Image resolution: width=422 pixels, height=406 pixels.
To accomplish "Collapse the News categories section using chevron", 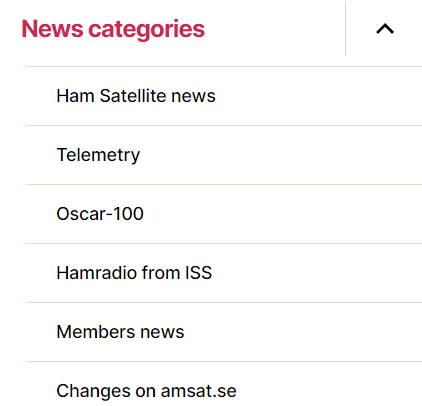I will pos(385,29).
